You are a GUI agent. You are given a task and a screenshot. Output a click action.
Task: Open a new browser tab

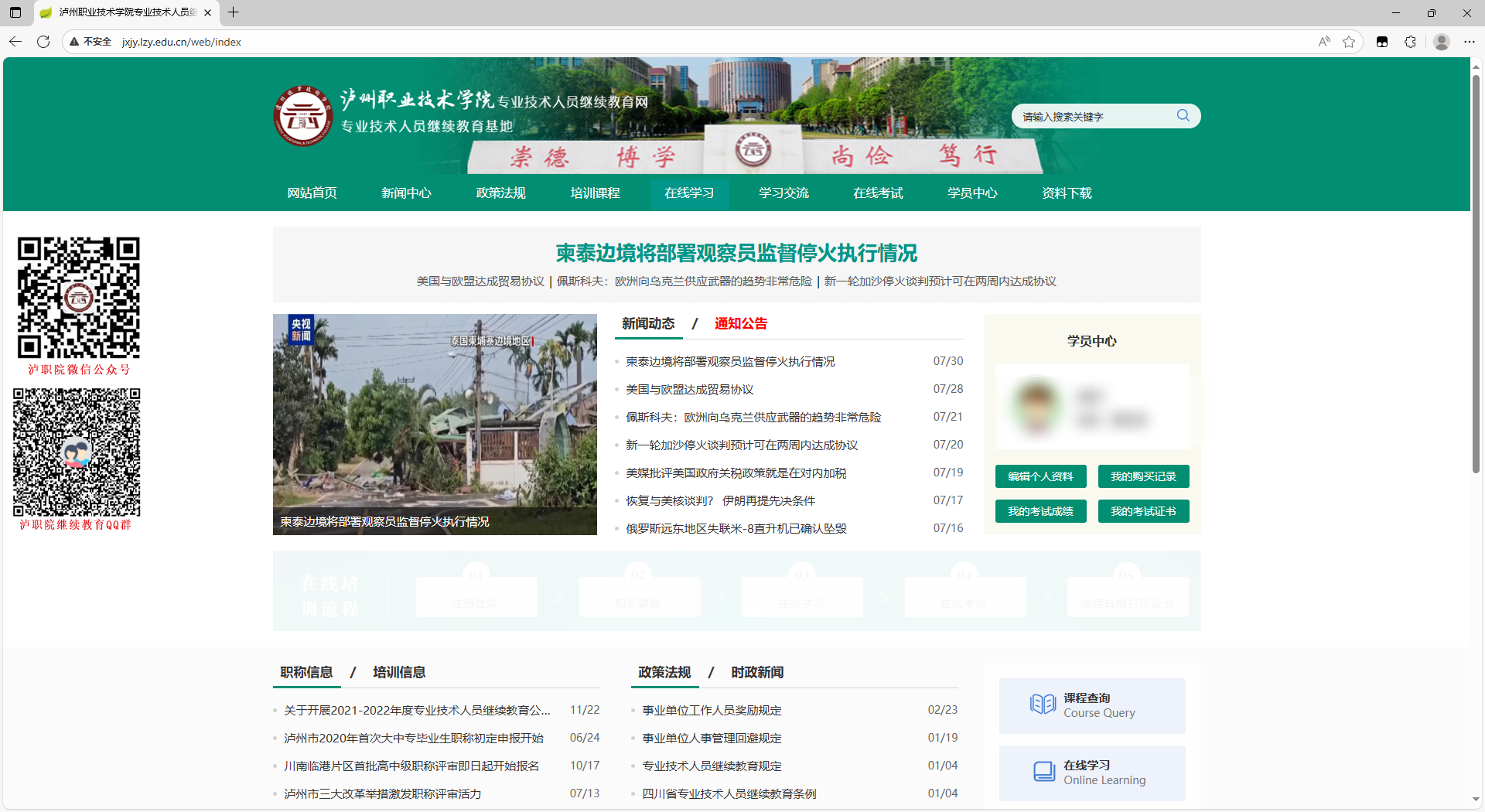tap(233, 12)
